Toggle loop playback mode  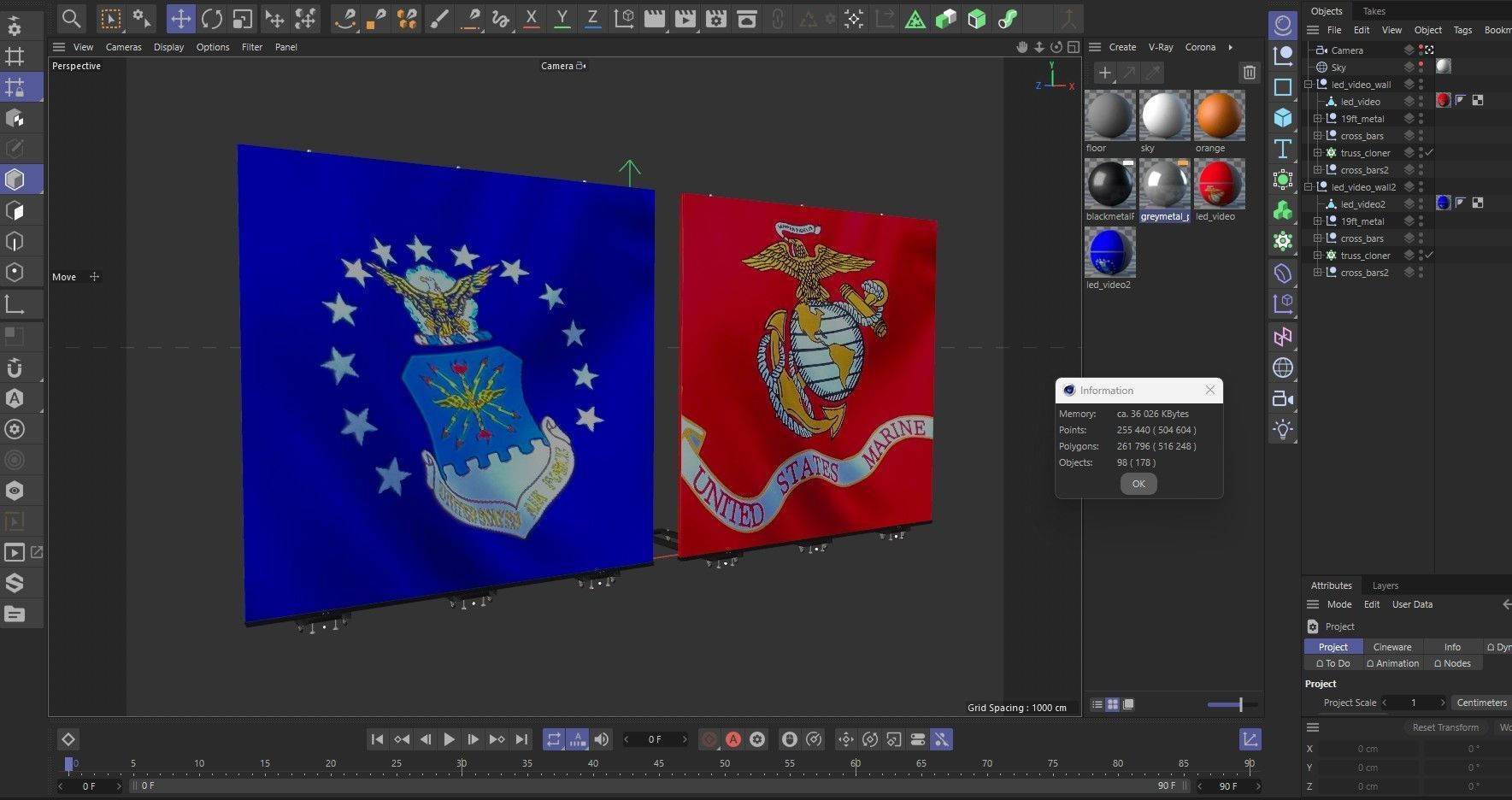pyautogui.click(x=554, y=739)
